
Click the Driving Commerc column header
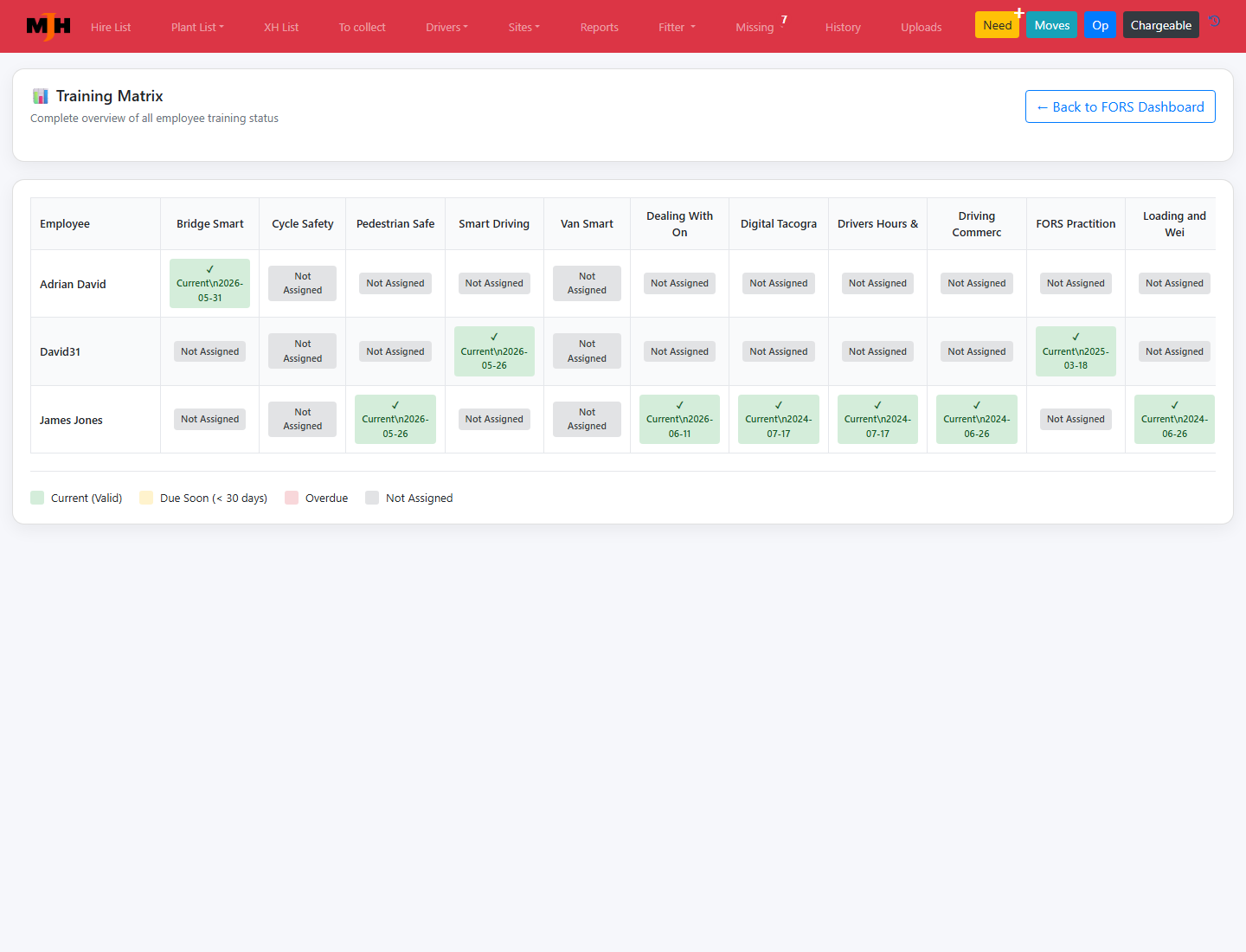(x=977, y=223)
